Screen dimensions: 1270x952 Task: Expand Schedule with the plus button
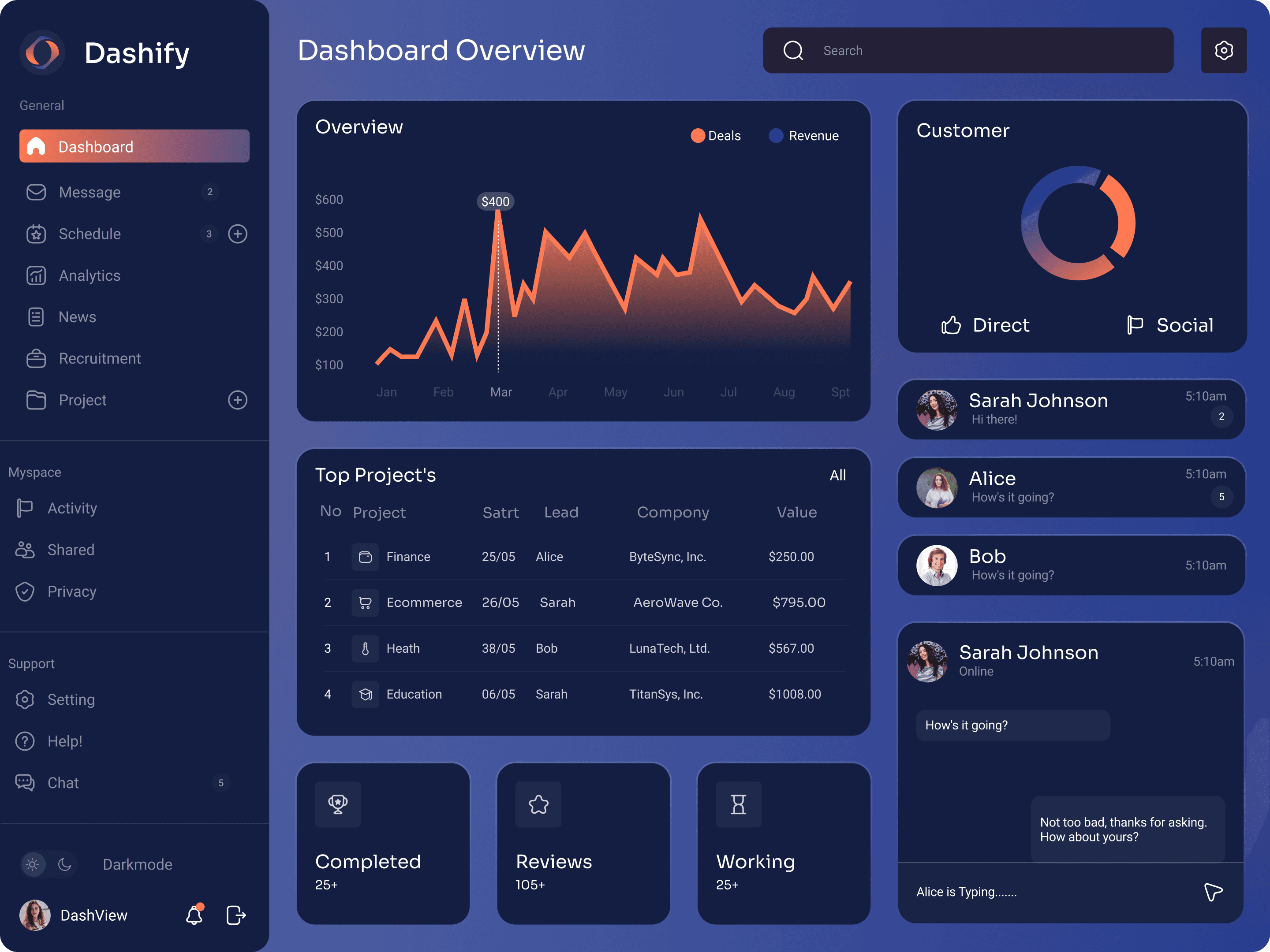238,234
